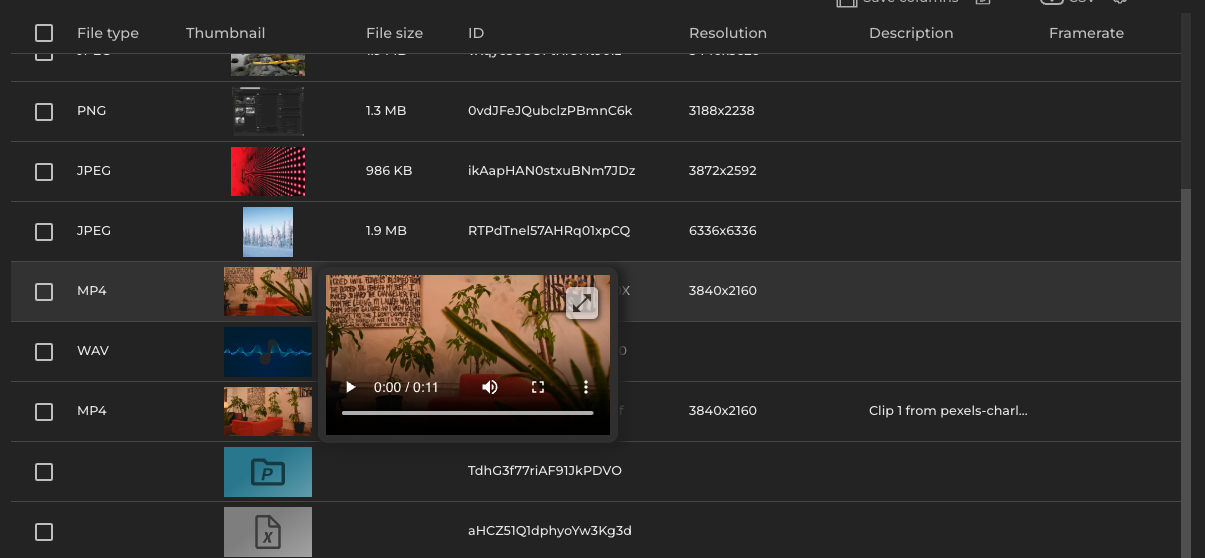Click 3840x2160 in the 'Clip 1' row
The width and height of the screenshot is (1205, 558).
723,411
